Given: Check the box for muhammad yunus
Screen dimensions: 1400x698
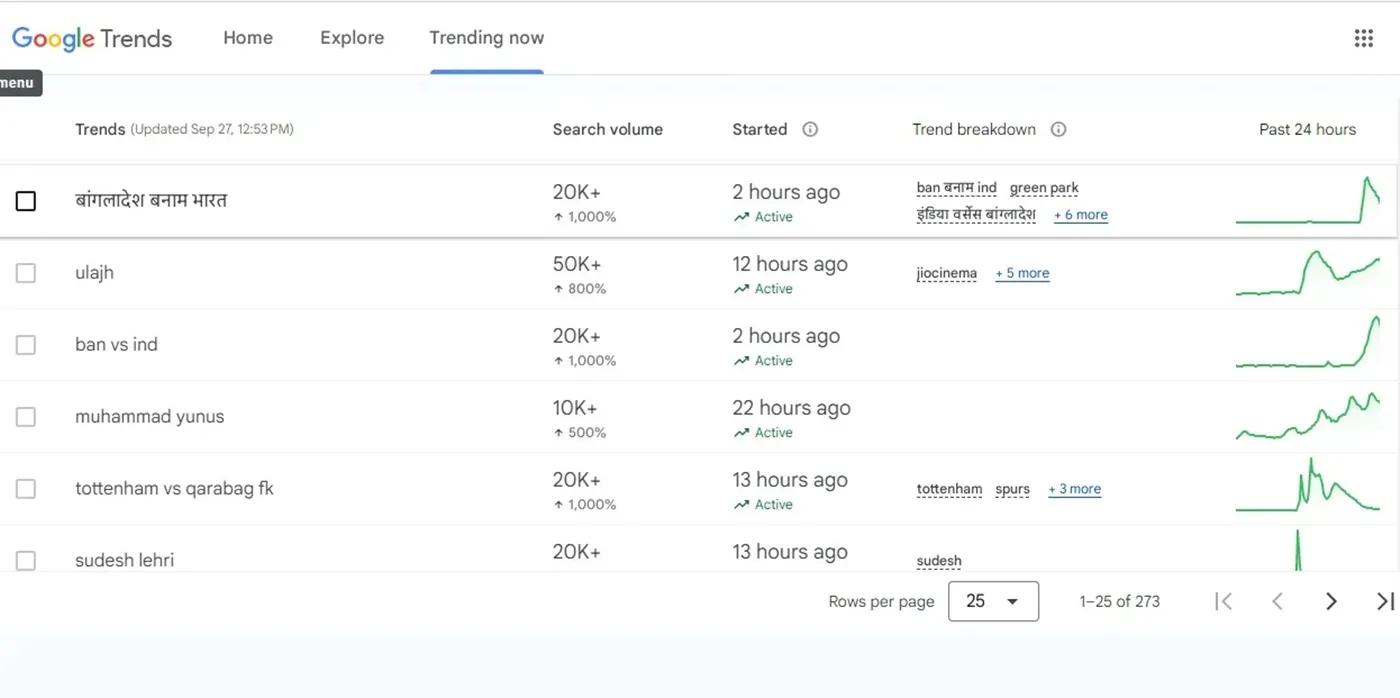Looking at the screenshot, I should 26,417.
